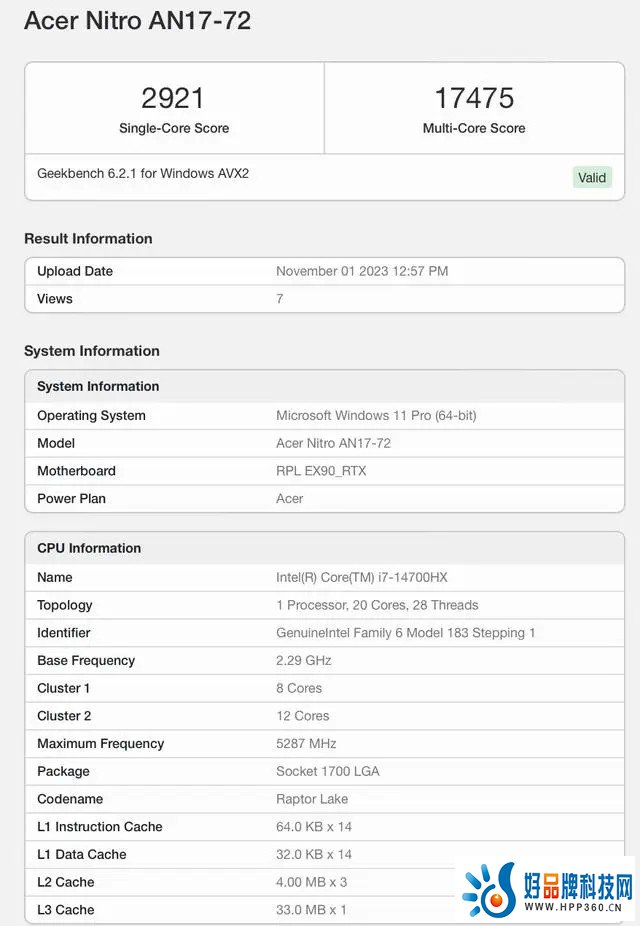The width and height of the screenshot is (640, 926).
Task: Click the Upload Date row value
Action: click(362, 271)
